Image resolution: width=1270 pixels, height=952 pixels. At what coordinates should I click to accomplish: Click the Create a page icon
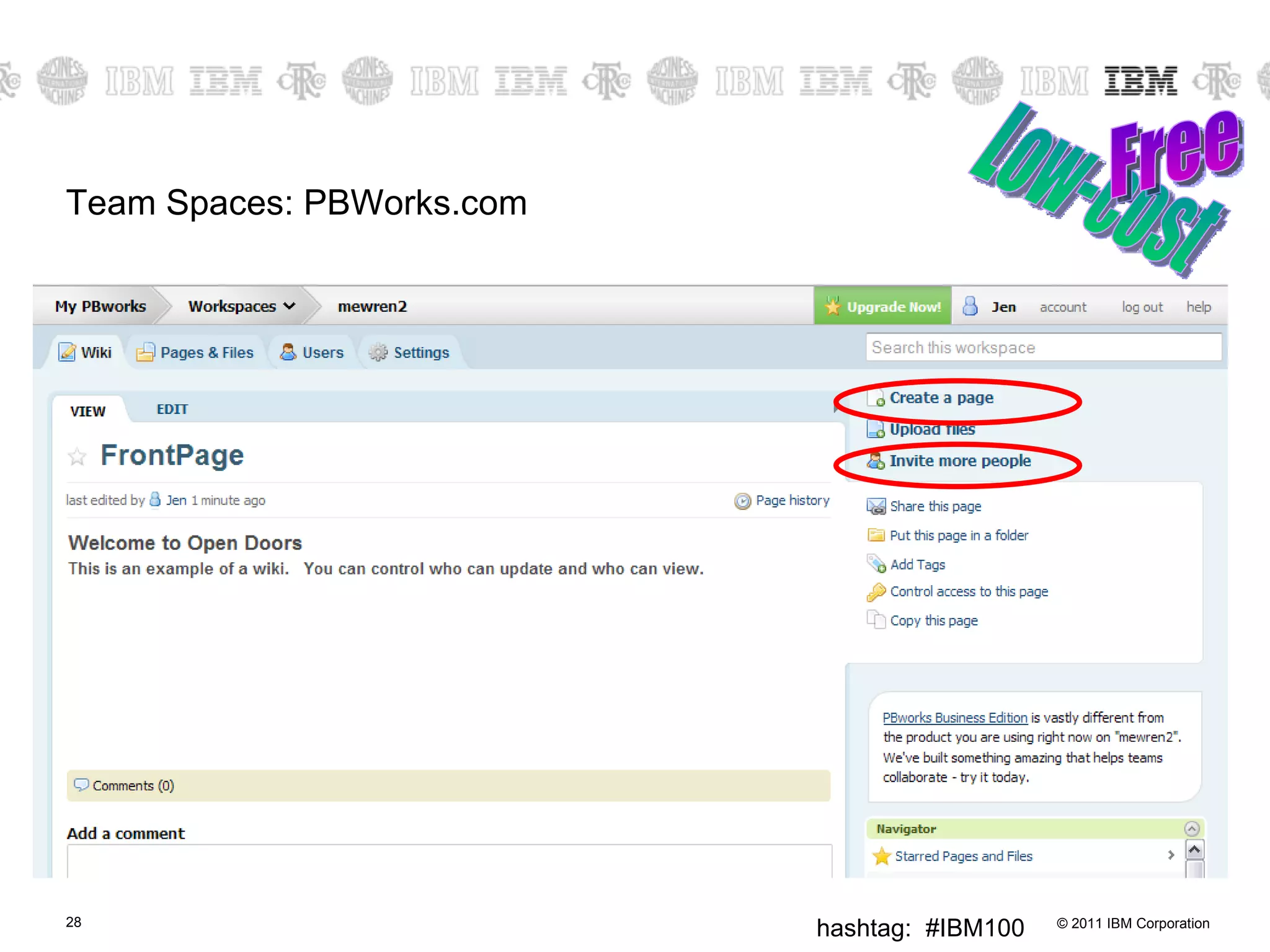[876, 398]
